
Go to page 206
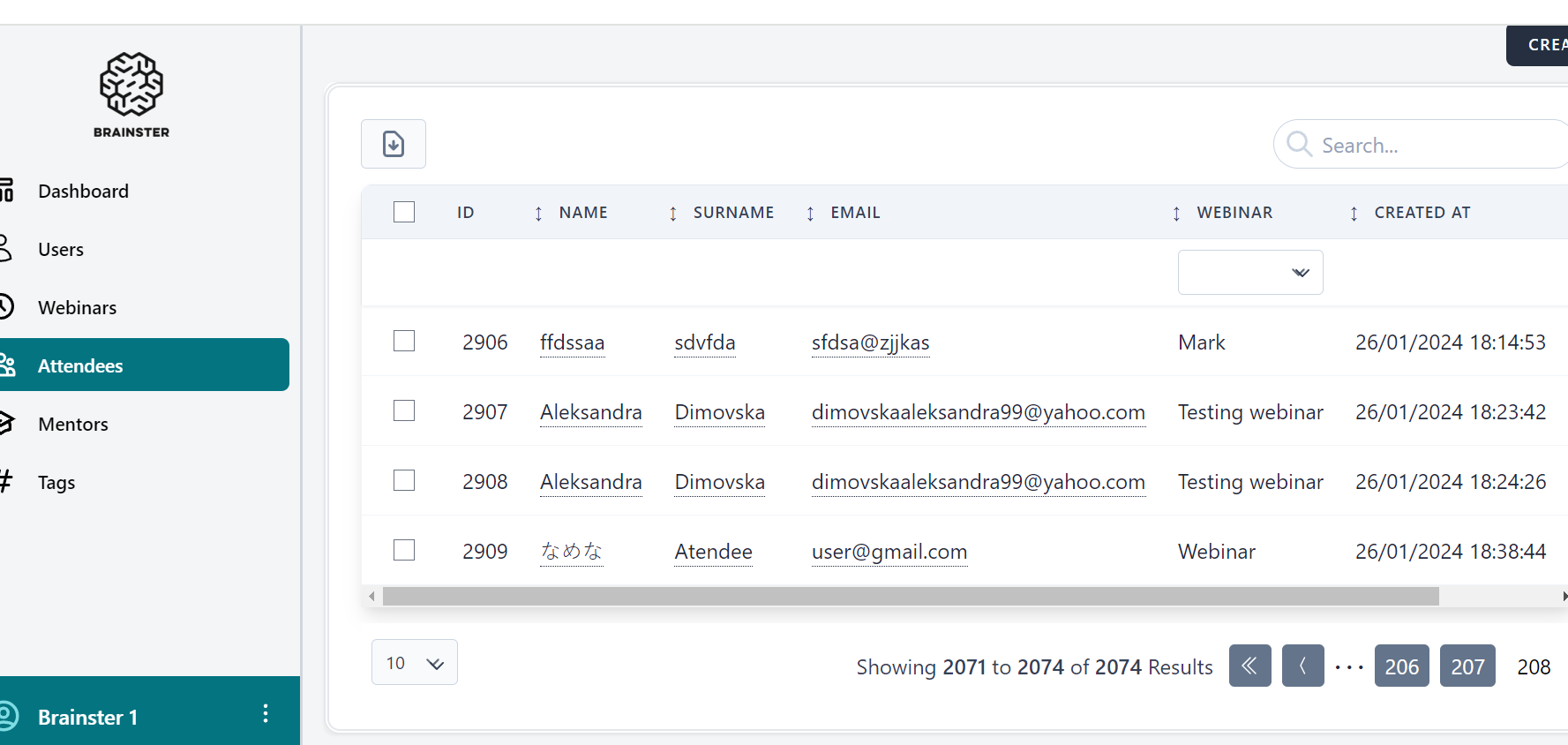point(1401,666)
